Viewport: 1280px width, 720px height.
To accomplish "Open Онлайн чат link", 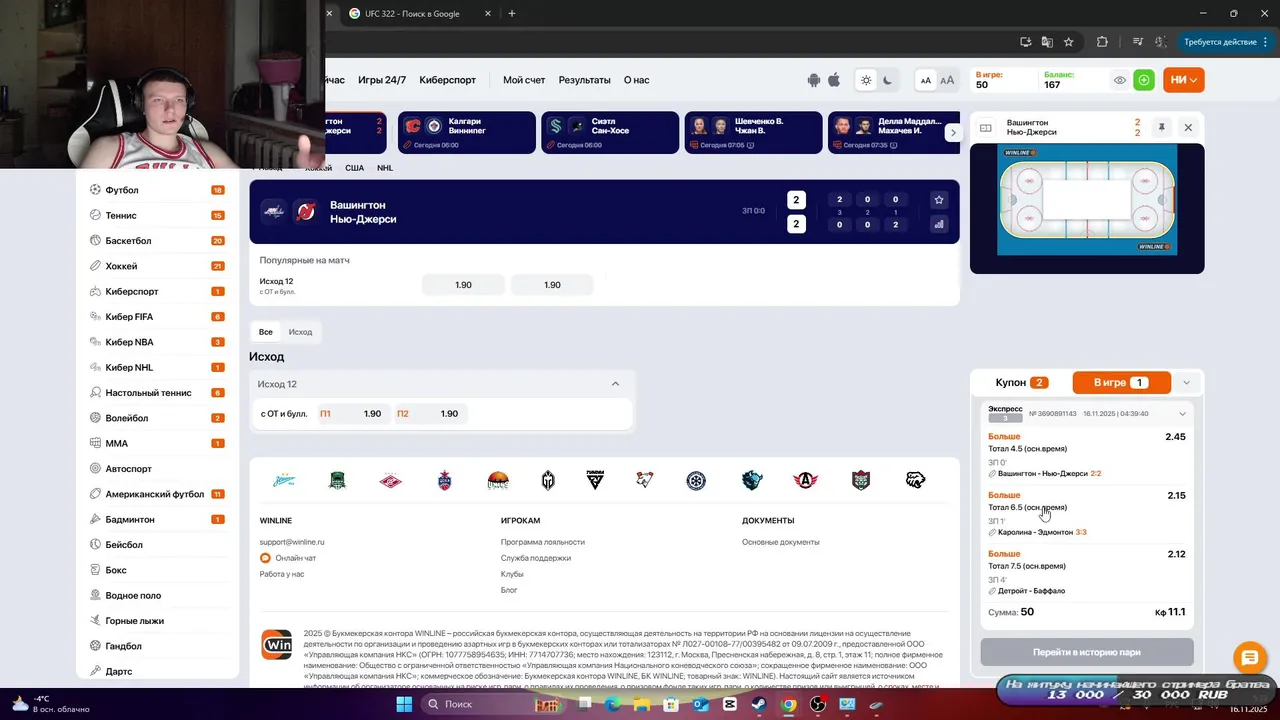I will (x=288, y=558).
